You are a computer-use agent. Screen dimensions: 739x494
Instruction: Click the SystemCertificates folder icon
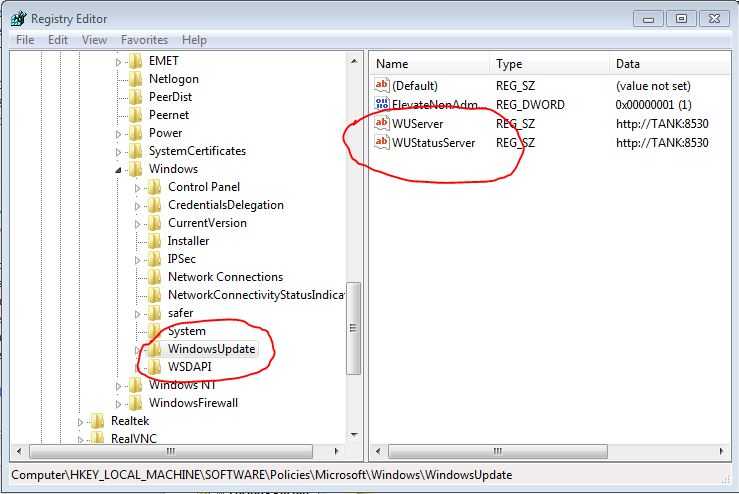point(136,151)
